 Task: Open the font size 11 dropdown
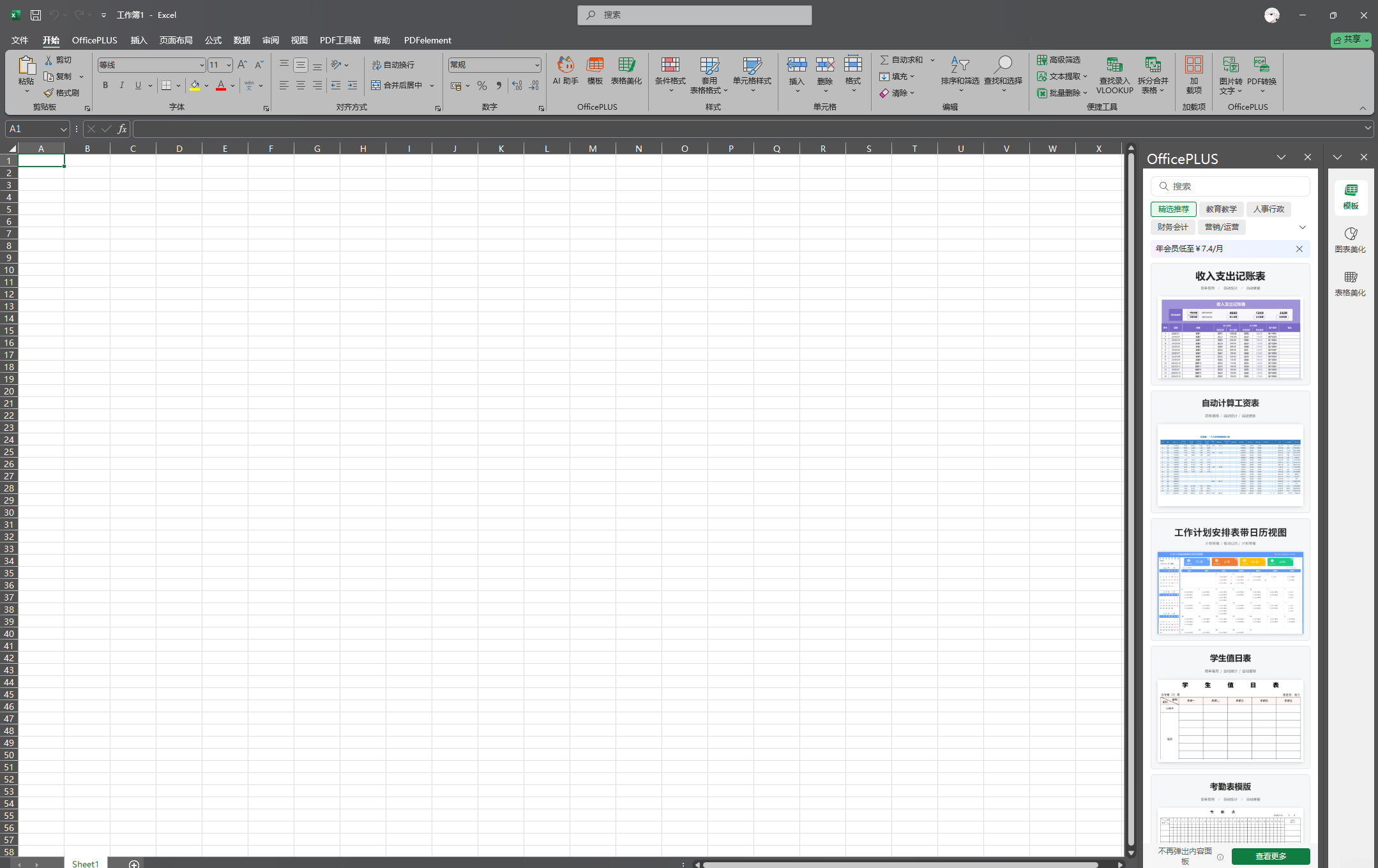point(229,65)
